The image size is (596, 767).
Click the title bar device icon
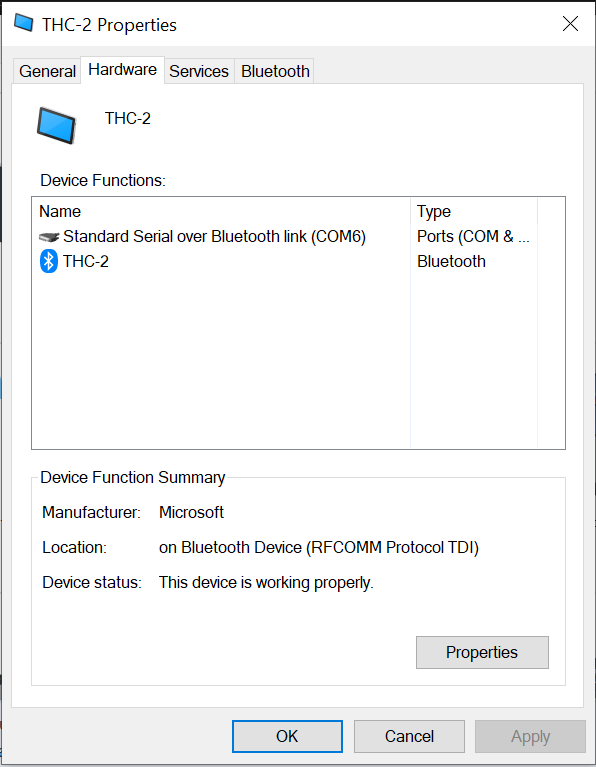[23, 23]
